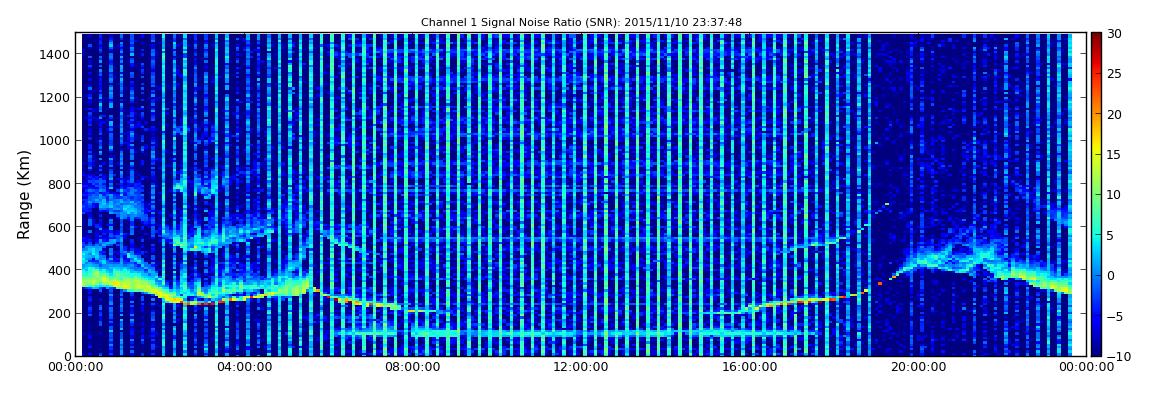Click the 16:00:00 time axis label
The height and width of the screenshot is (407, 1150).
click(x=748, y=367)
